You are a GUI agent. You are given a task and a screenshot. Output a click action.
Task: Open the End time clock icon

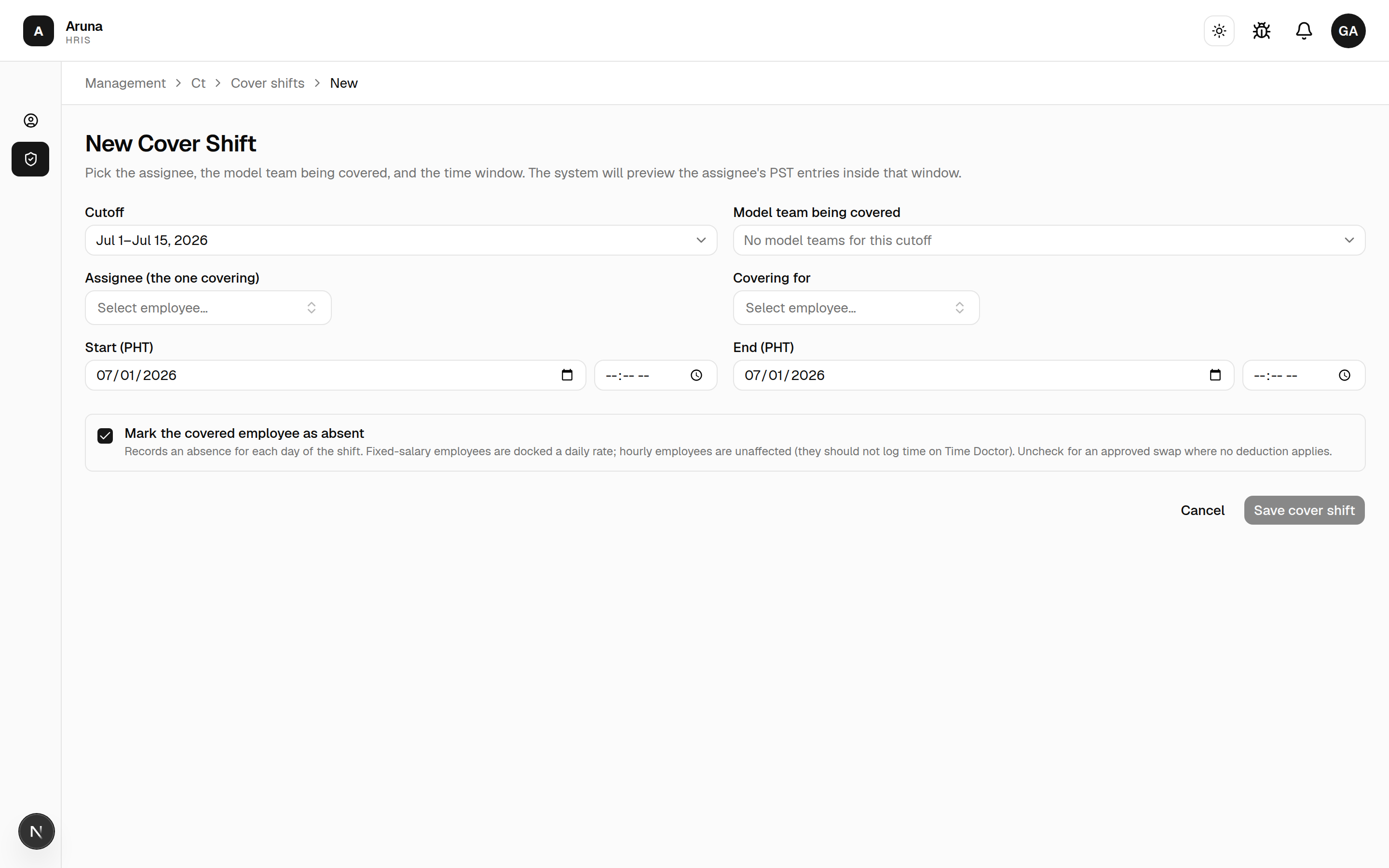point(1344,375)
